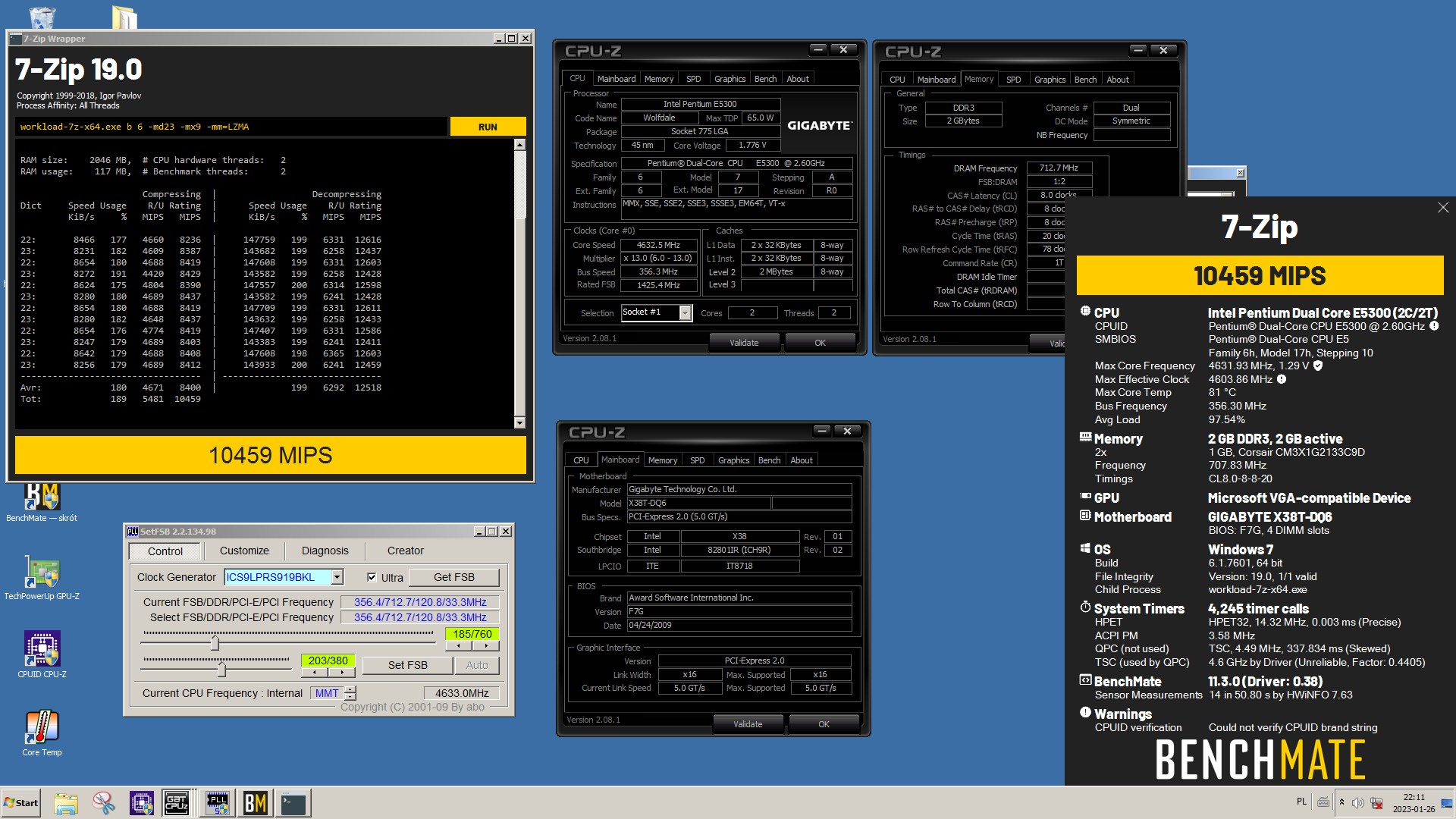
Task: Click the Select FSB frequency field in SetFSB
Action: [x=419, y=617]
